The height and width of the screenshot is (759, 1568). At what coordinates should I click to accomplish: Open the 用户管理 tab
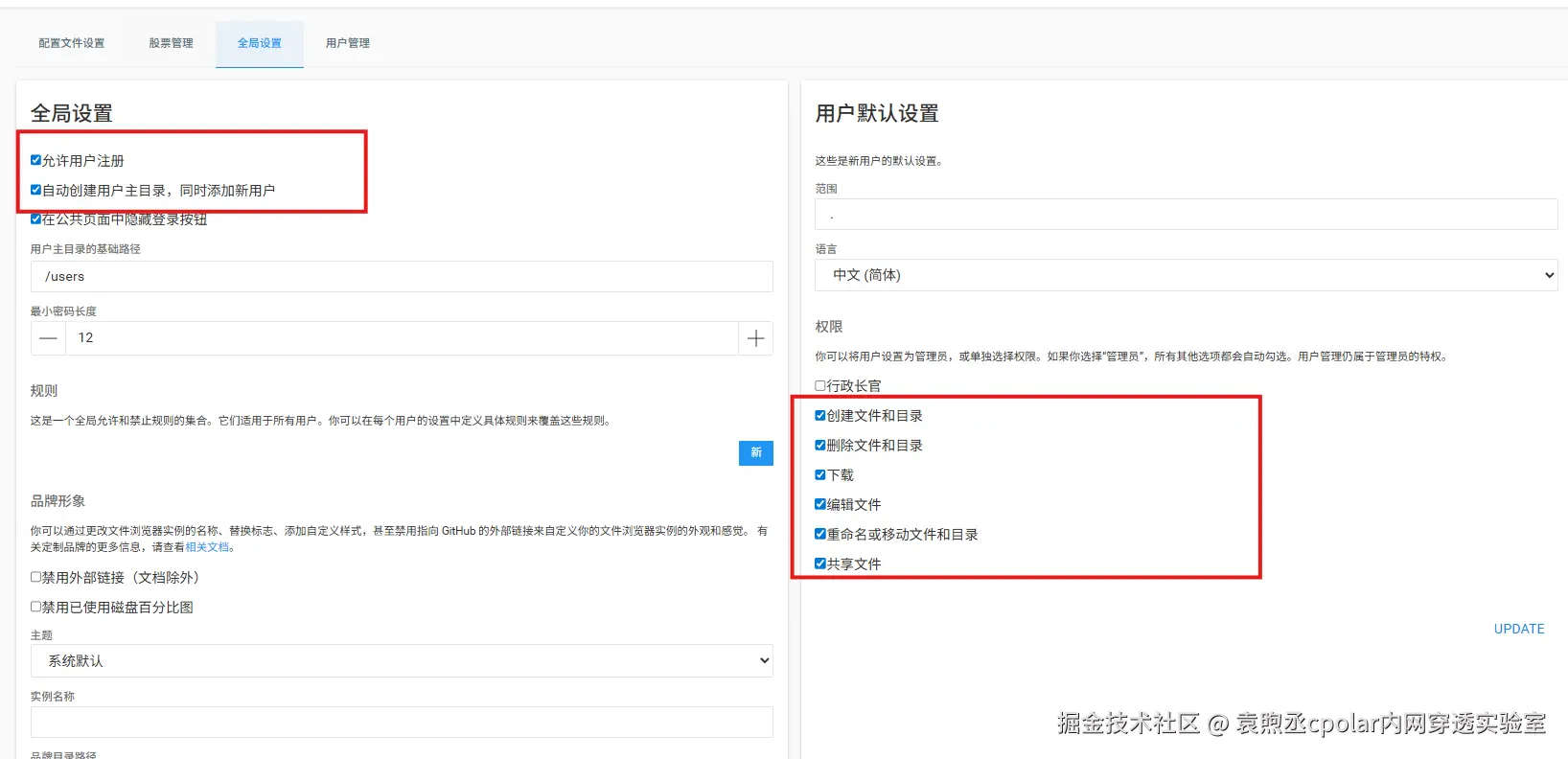(x=348, y=43)
